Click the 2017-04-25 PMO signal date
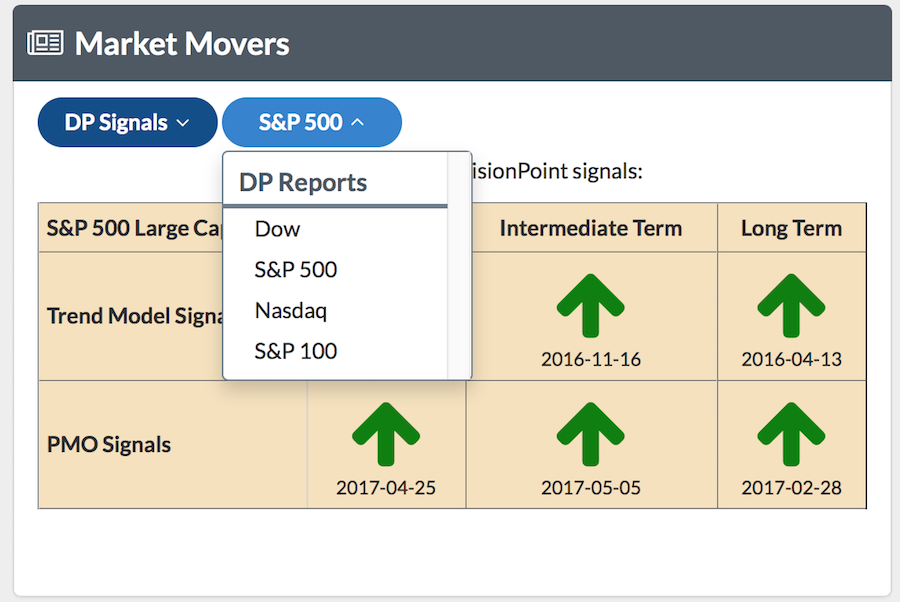Viewport: 900px width, 602px height. coord(386,488)
